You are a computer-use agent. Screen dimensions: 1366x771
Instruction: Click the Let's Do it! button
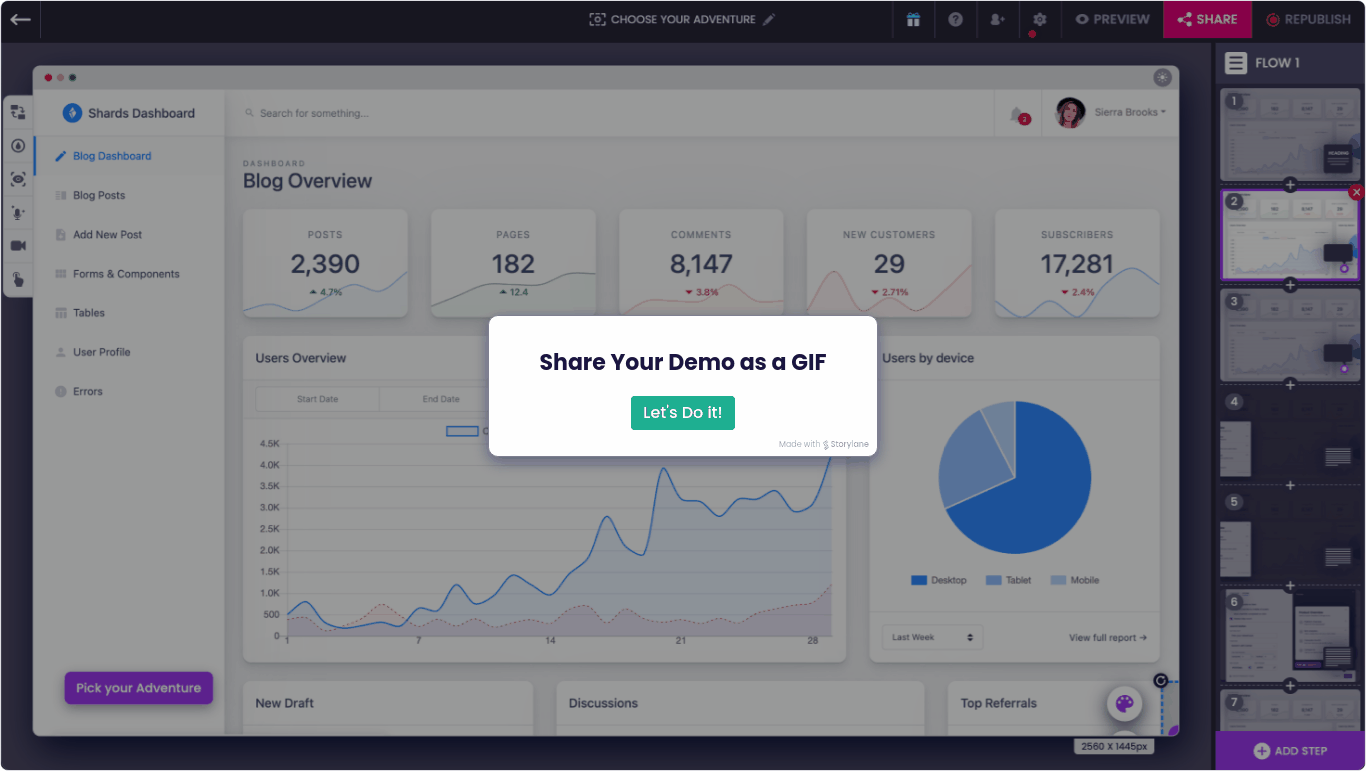pyautogui.click(x=682, y=413)
